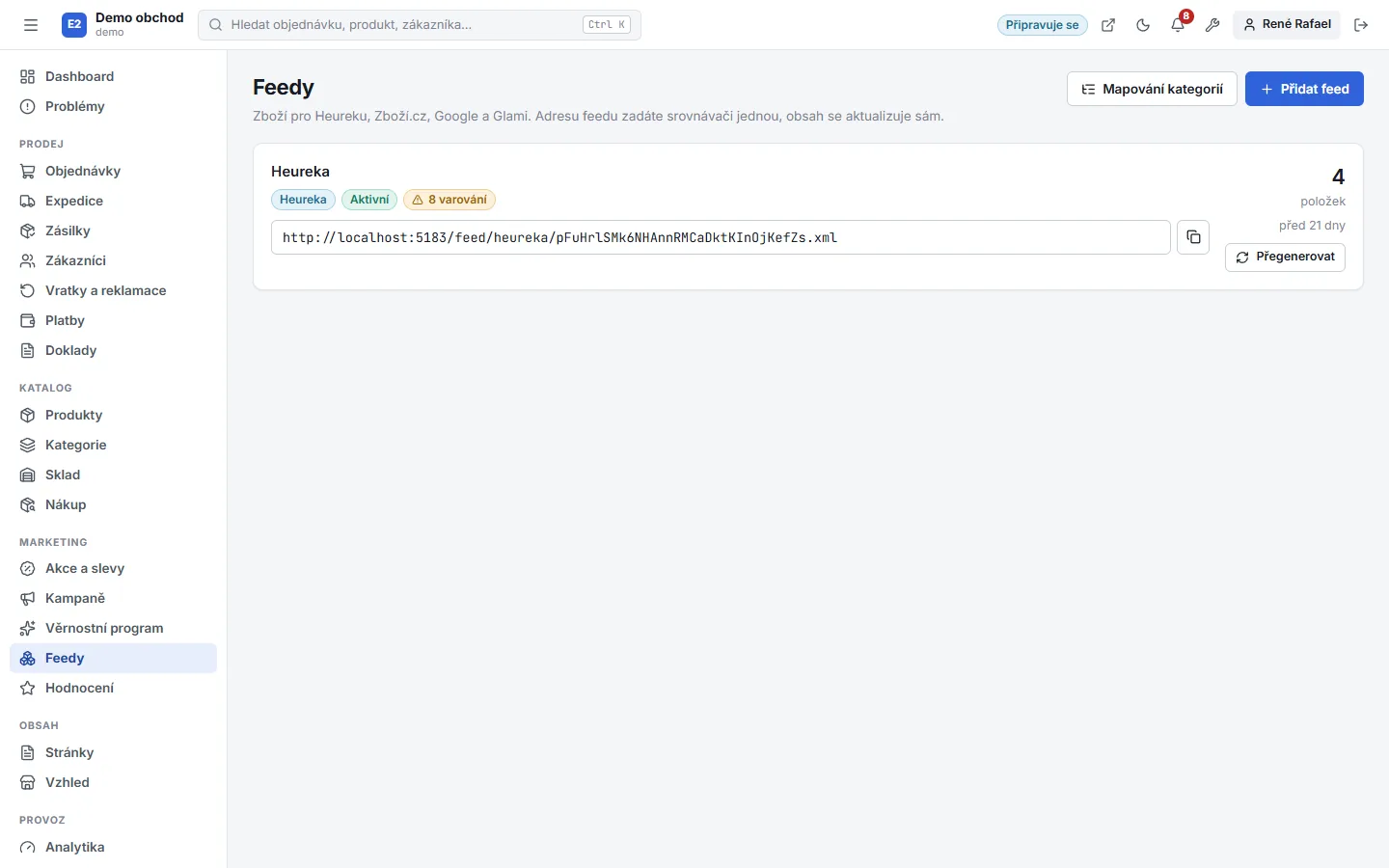Image resolution: width=1389 pixels, height=868 pixels.
Task: Open Analytika in sidebar
Action: pyautogui.click(x=113, y=847)
